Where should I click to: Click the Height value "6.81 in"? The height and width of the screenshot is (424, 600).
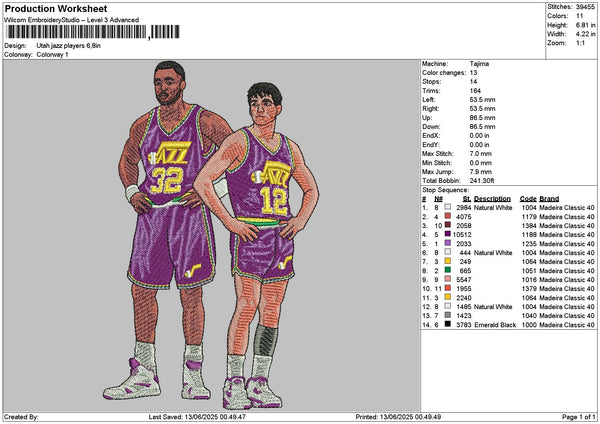[x=585, y=25]
